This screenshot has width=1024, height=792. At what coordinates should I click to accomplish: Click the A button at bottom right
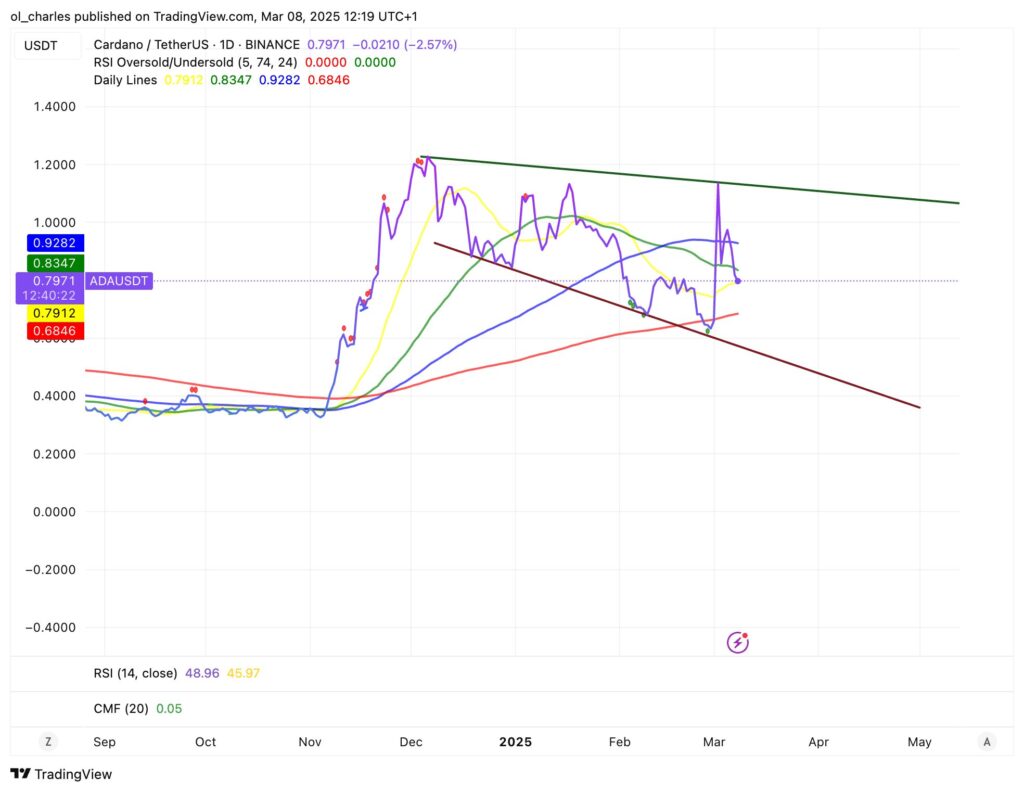tap(986, 741)
